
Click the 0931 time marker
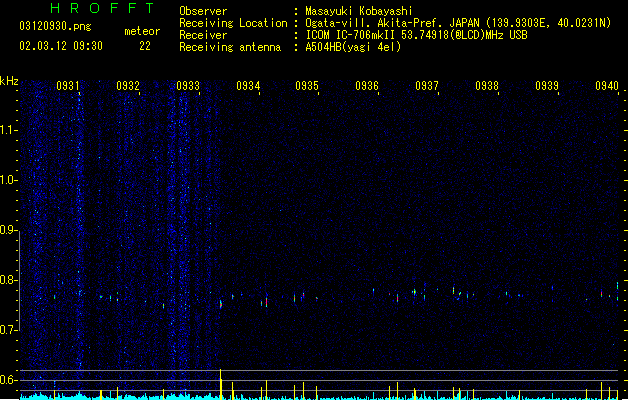(x=68, y=86)
